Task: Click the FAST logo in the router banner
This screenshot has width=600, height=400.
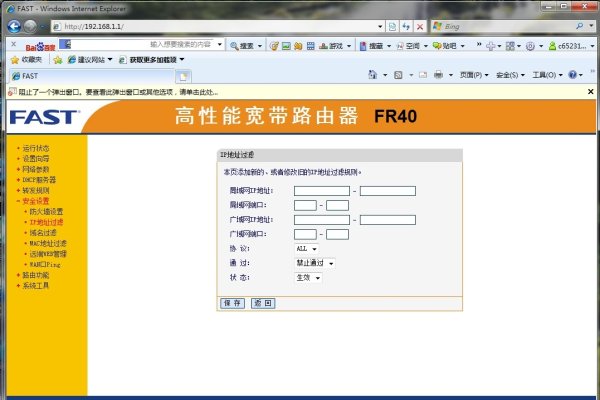Action: pyautogui.click(x=44, y=117)
